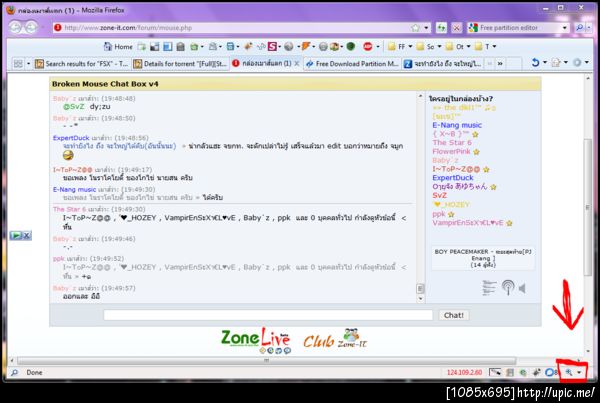Click VampirEnSεX user in the list
Viewport: 600px width, 403px height.
(468, 223)
